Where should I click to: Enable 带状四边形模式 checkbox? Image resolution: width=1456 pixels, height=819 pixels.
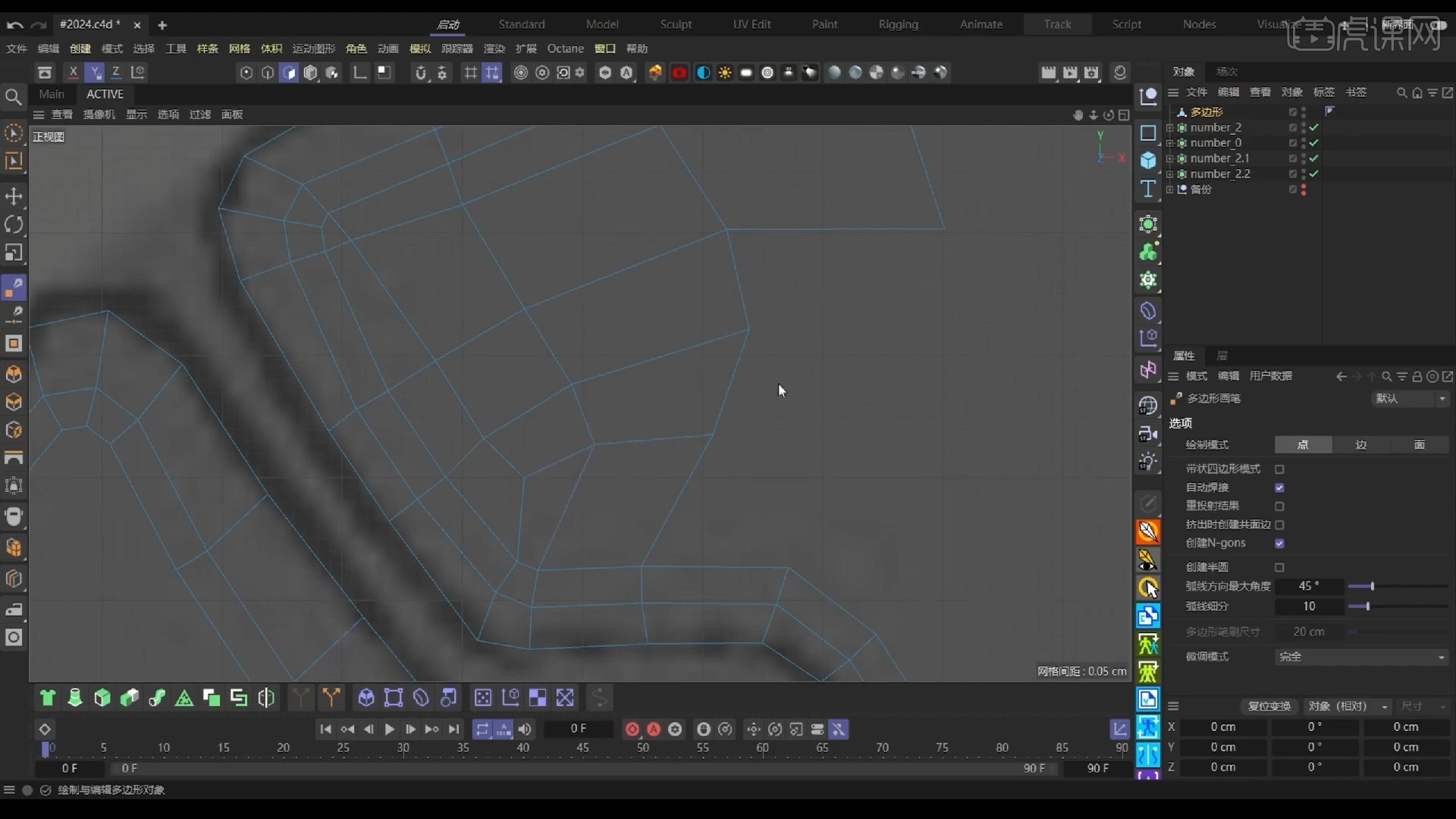coord(1279,469)
